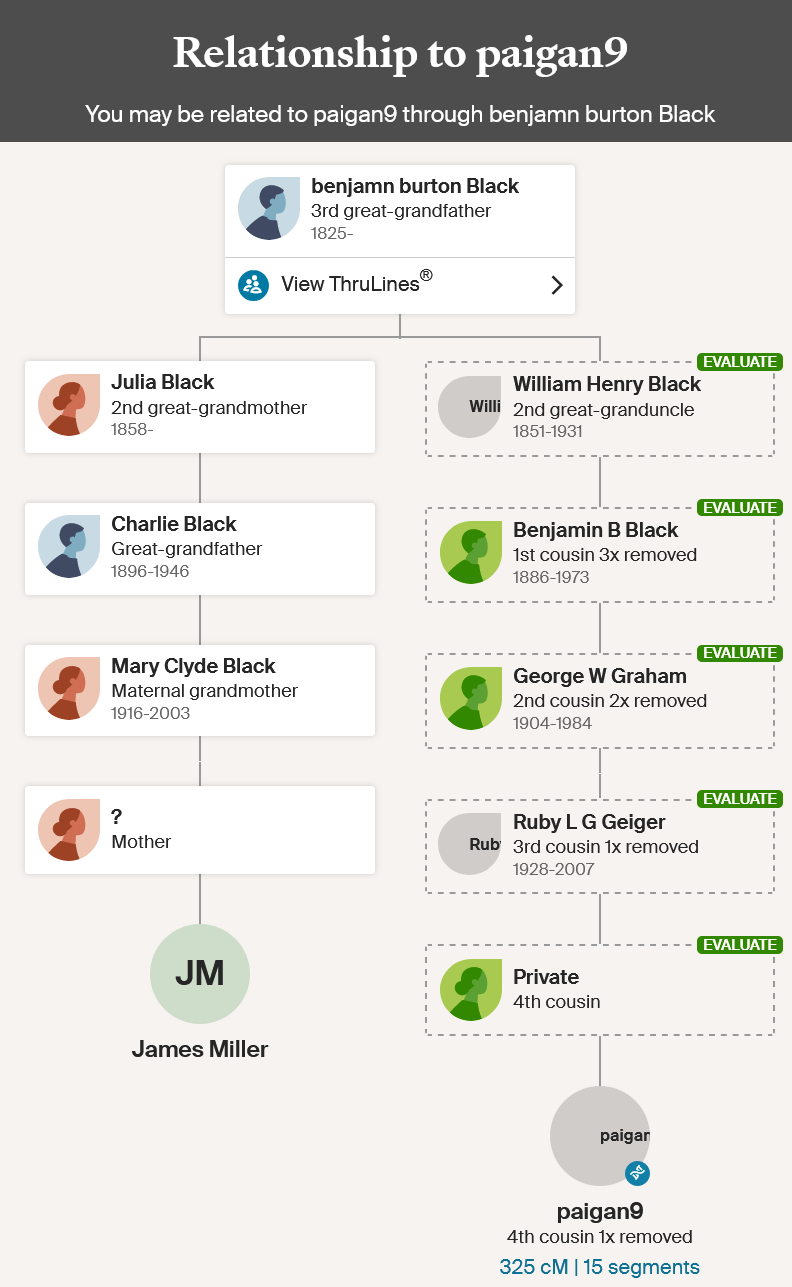Image resolution: width=792 pixels, height=1287 pixels.
Task: Evaluate the George W Graham card
Action: pyautogui.click(x=739, y=653)
